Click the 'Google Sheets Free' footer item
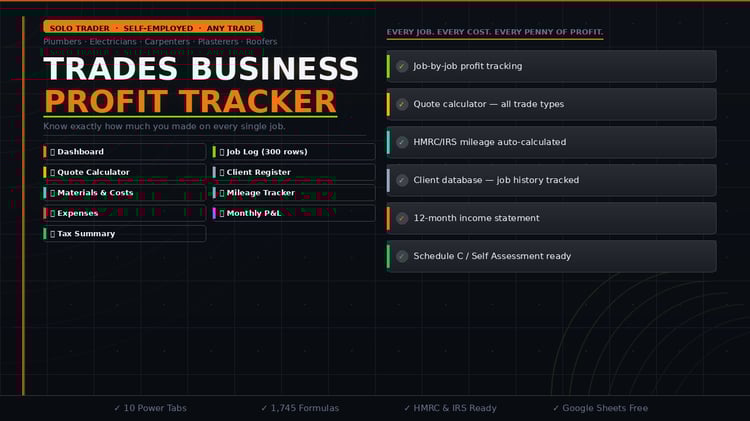Image resolution: width=750 pixels, height=421 pixels. [x=600, y=408]
